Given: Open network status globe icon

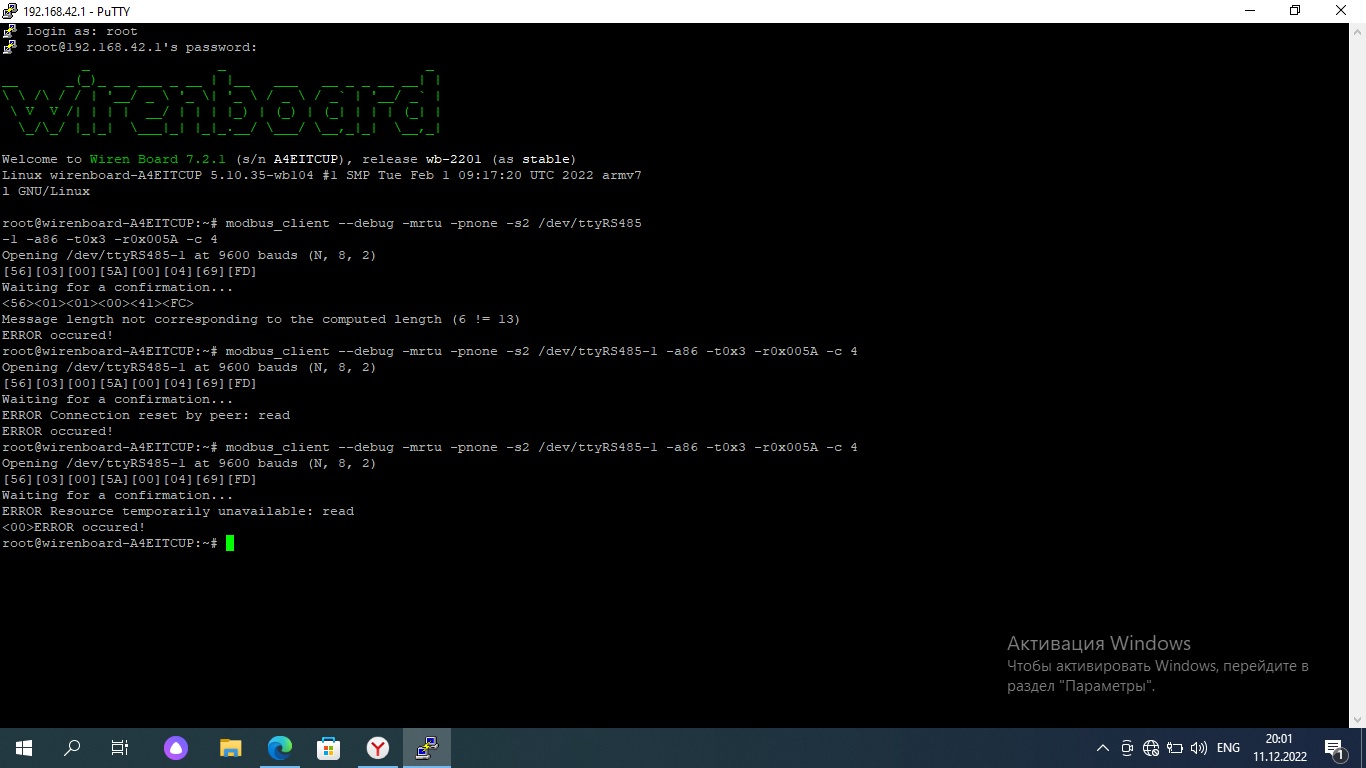Looking at the screenshot, I should [1151, 748].
